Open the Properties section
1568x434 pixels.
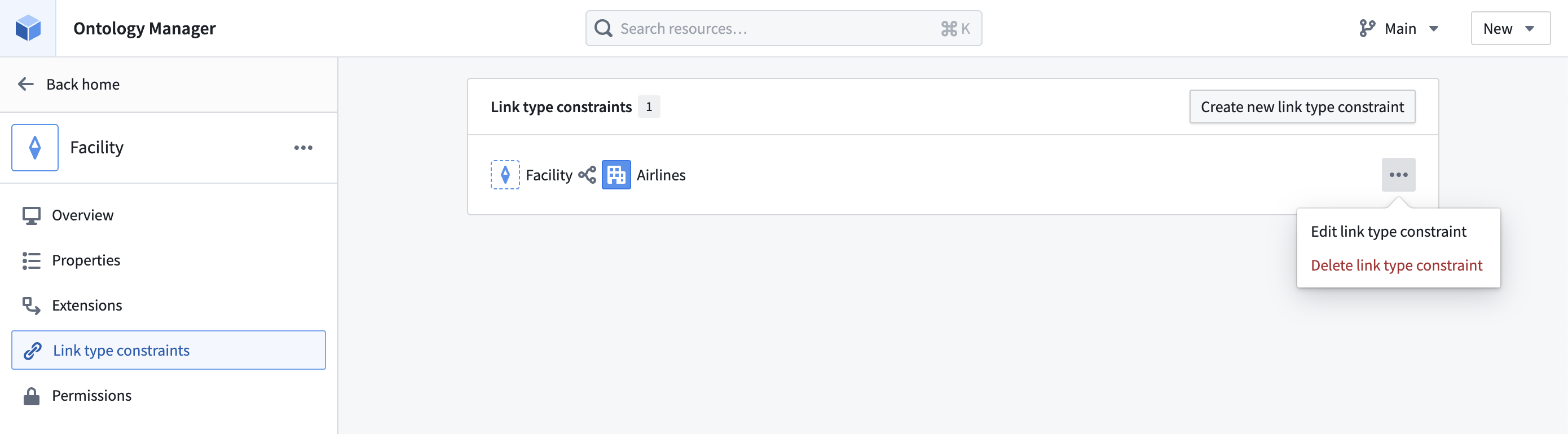[x=169, y=260]
